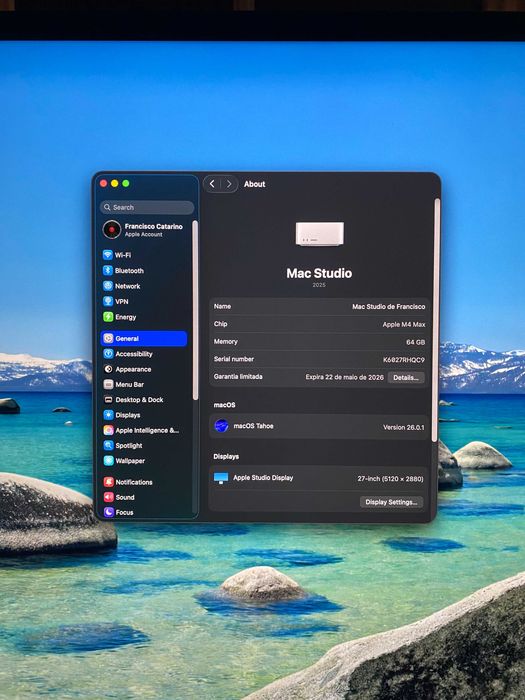Viewport: 525px width, 700px height.
Task: Click the Apple M4 Max chip value
Action: pyautogui.click(x=404, y=325)
